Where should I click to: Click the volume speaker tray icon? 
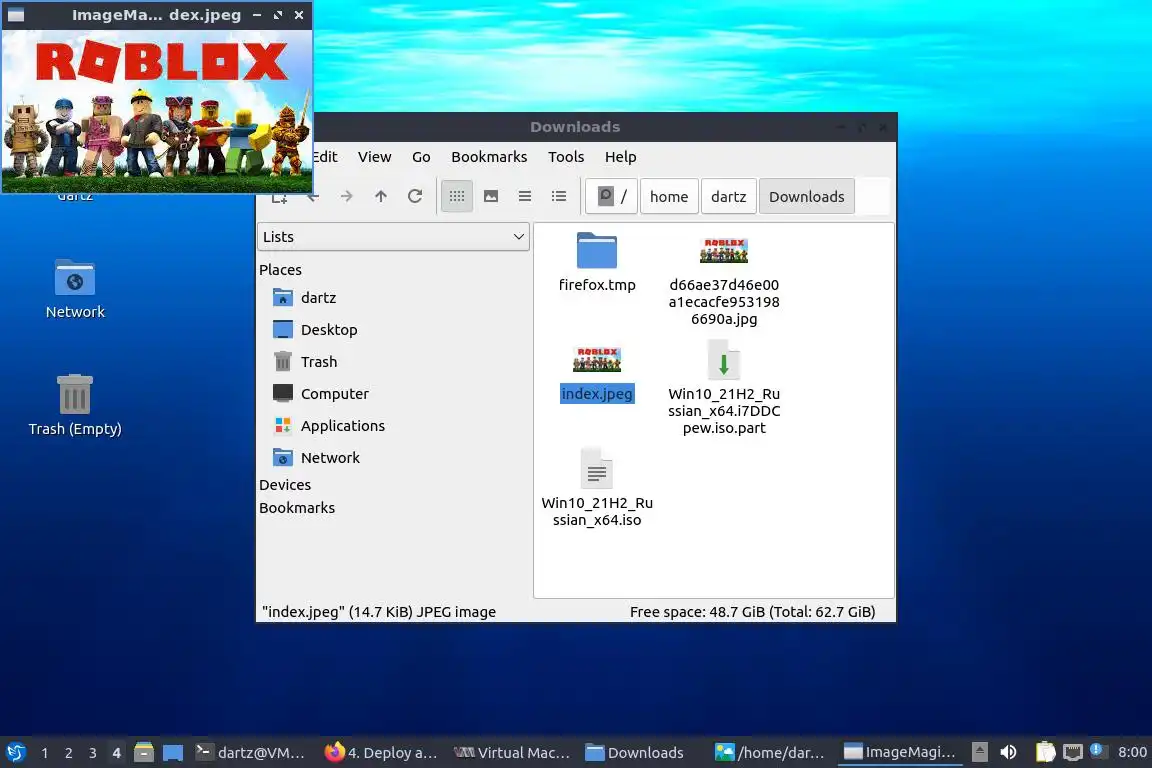coord(1009,752)
